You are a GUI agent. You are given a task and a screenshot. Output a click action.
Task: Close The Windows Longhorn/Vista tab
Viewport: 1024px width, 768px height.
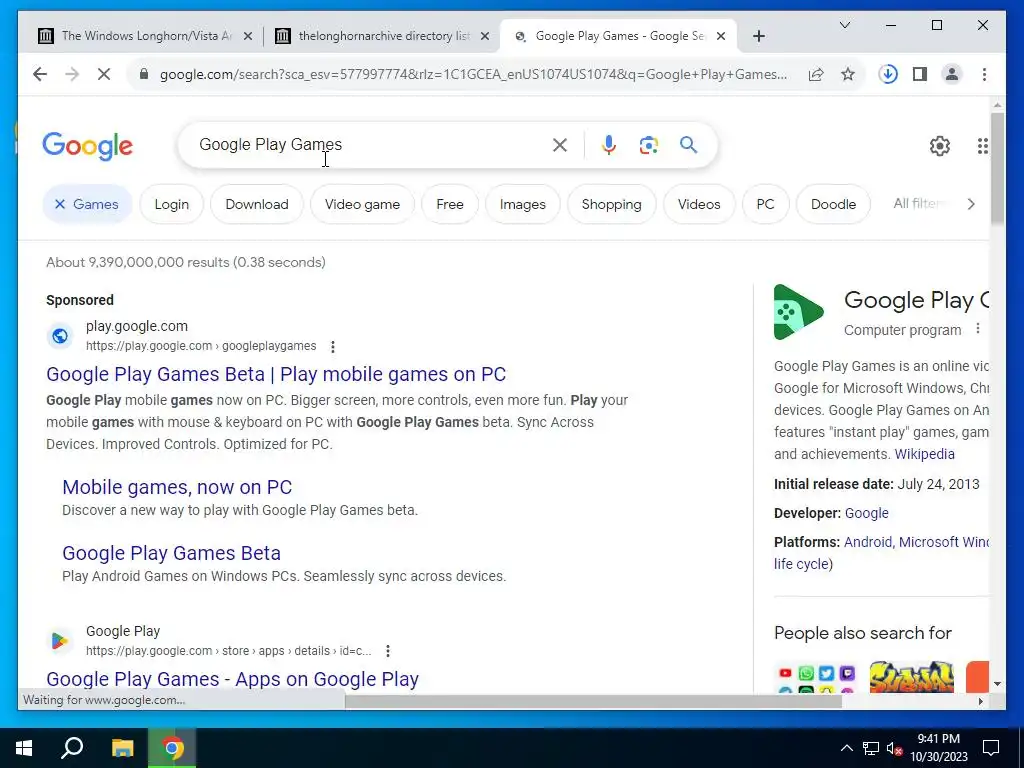[248, 37]
